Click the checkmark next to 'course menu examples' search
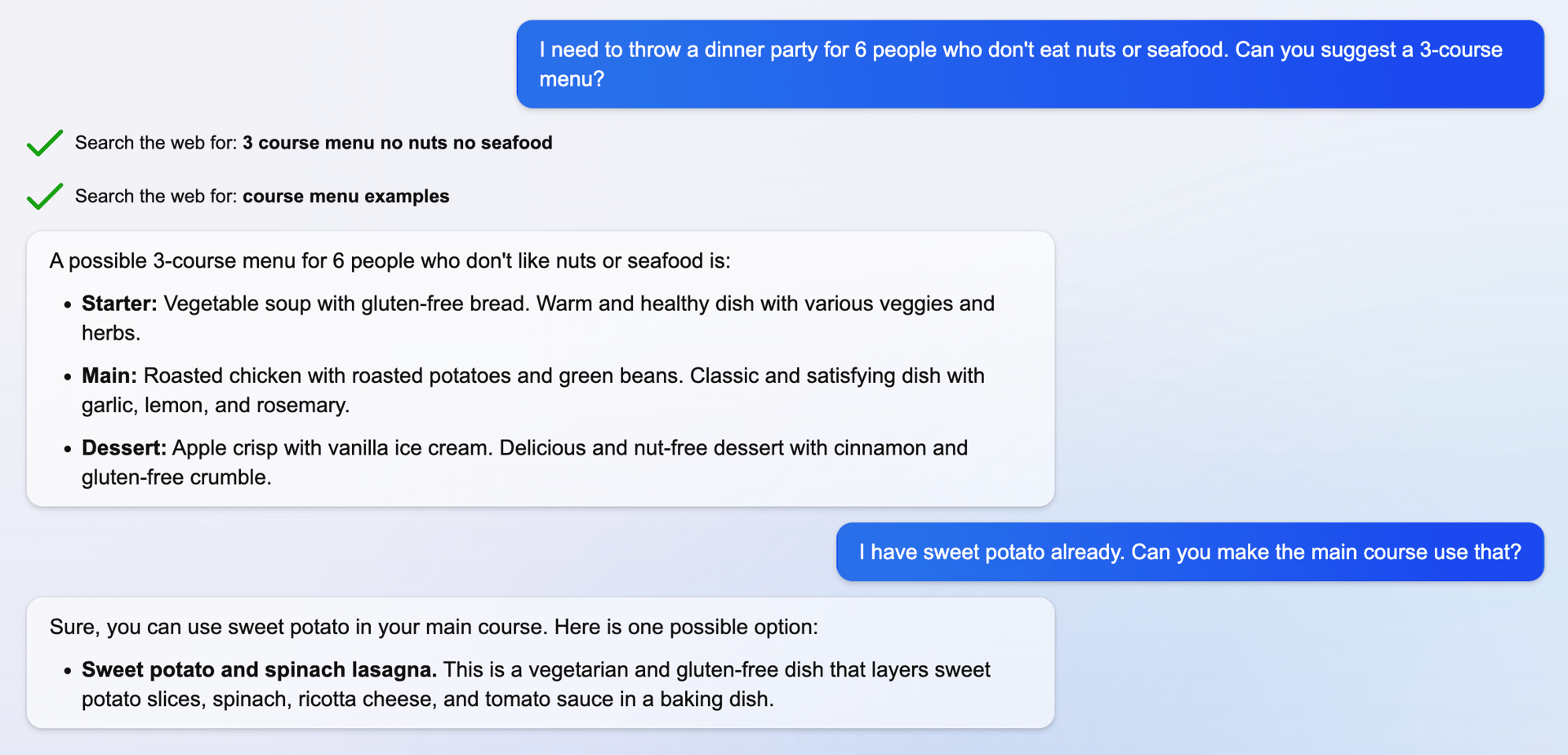1568x755 pixels. 45,196
